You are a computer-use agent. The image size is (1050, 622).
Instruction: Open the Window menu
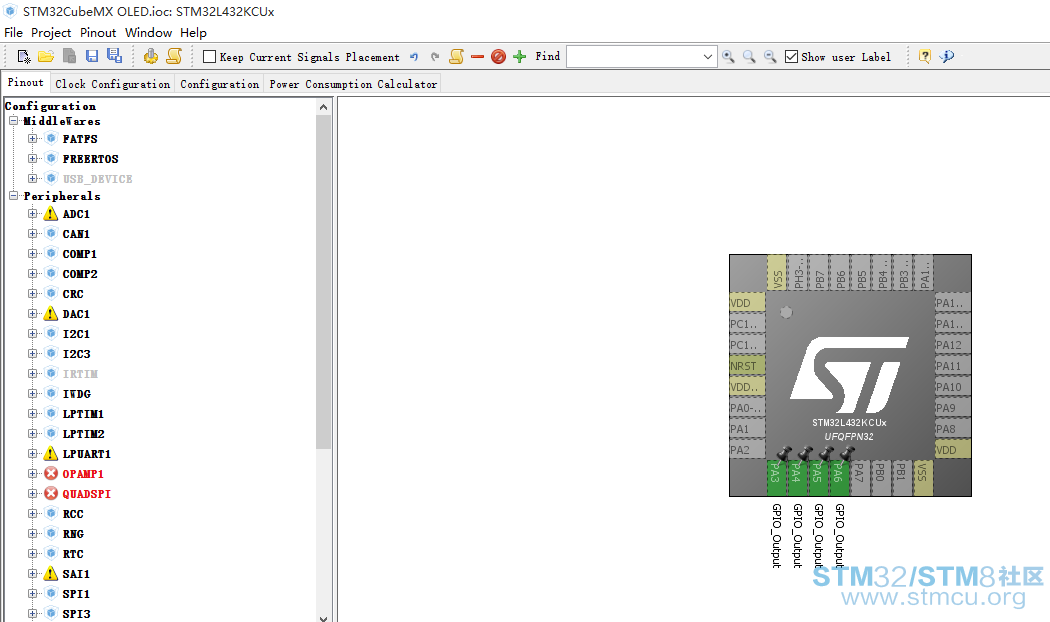[149, 33]
